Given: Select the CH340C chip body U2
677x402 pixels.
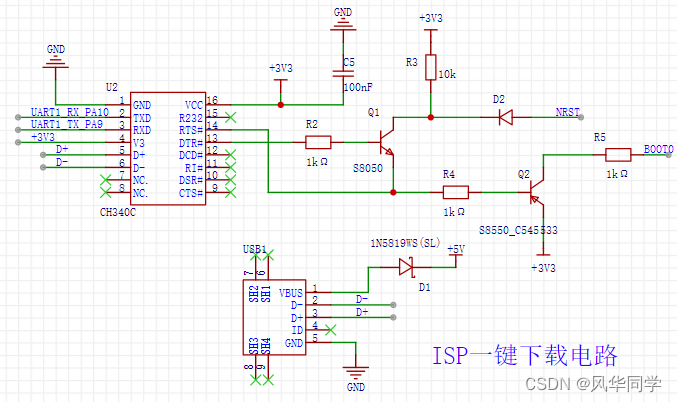Looking at the screenshot, I should coord(168,149).
